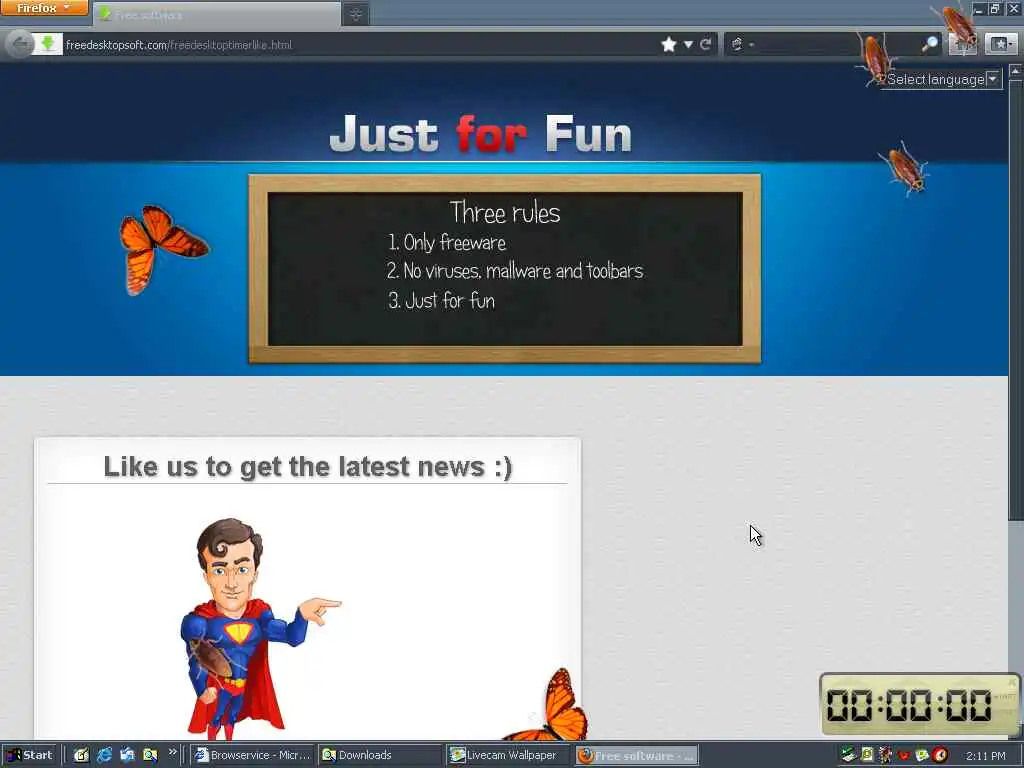Click fourth quick launch folder-search icon

[x=150, y=755]
